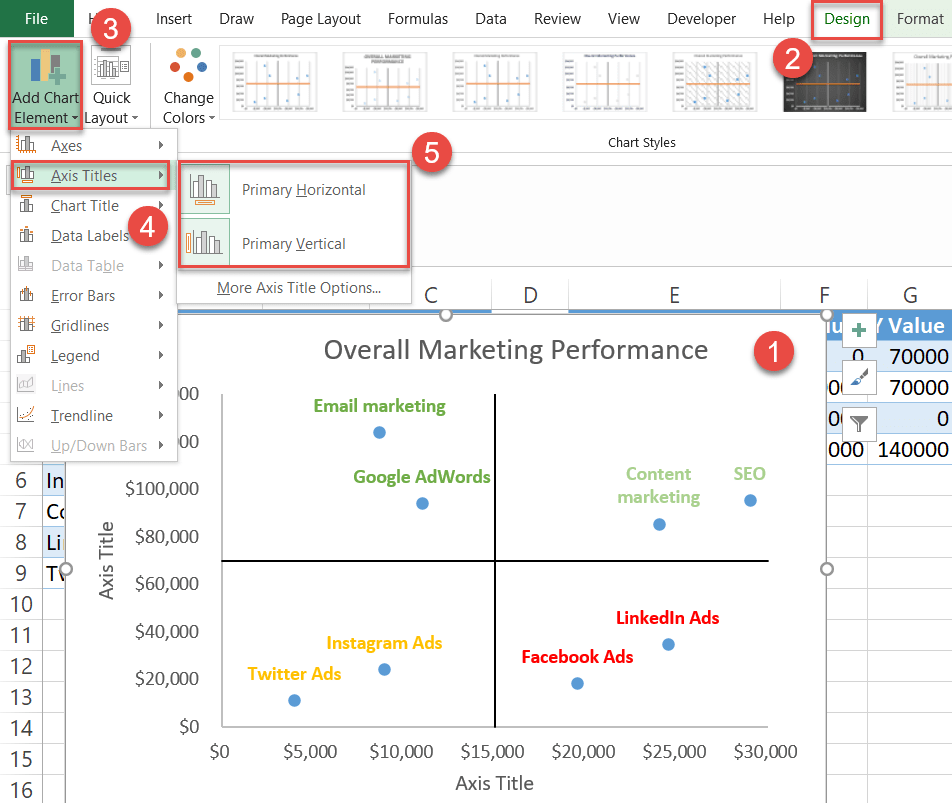
Task: Open the File menu
Action: (36, 19)
